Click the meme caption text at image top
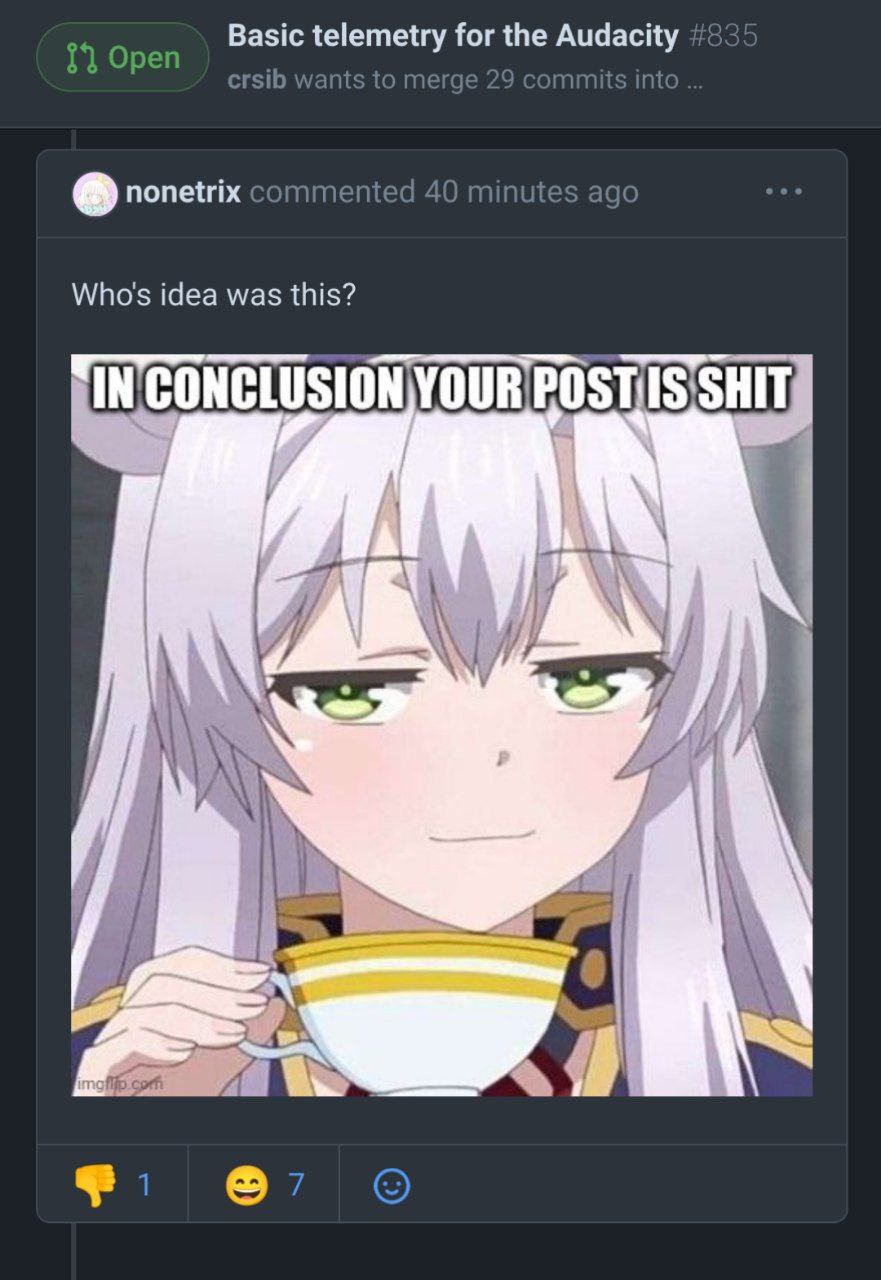This screenshot has height=1280, width=881. pyautogui.click(x=441, y=388)
